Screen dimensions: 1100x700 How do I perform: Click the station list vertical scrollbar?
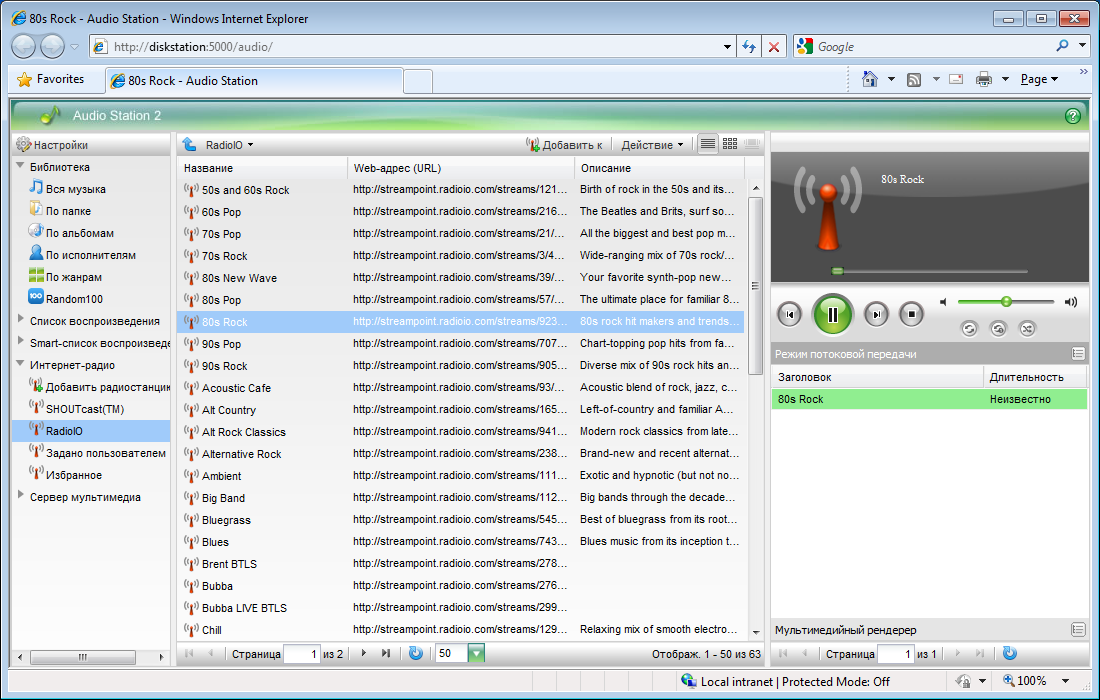[756, 285]
